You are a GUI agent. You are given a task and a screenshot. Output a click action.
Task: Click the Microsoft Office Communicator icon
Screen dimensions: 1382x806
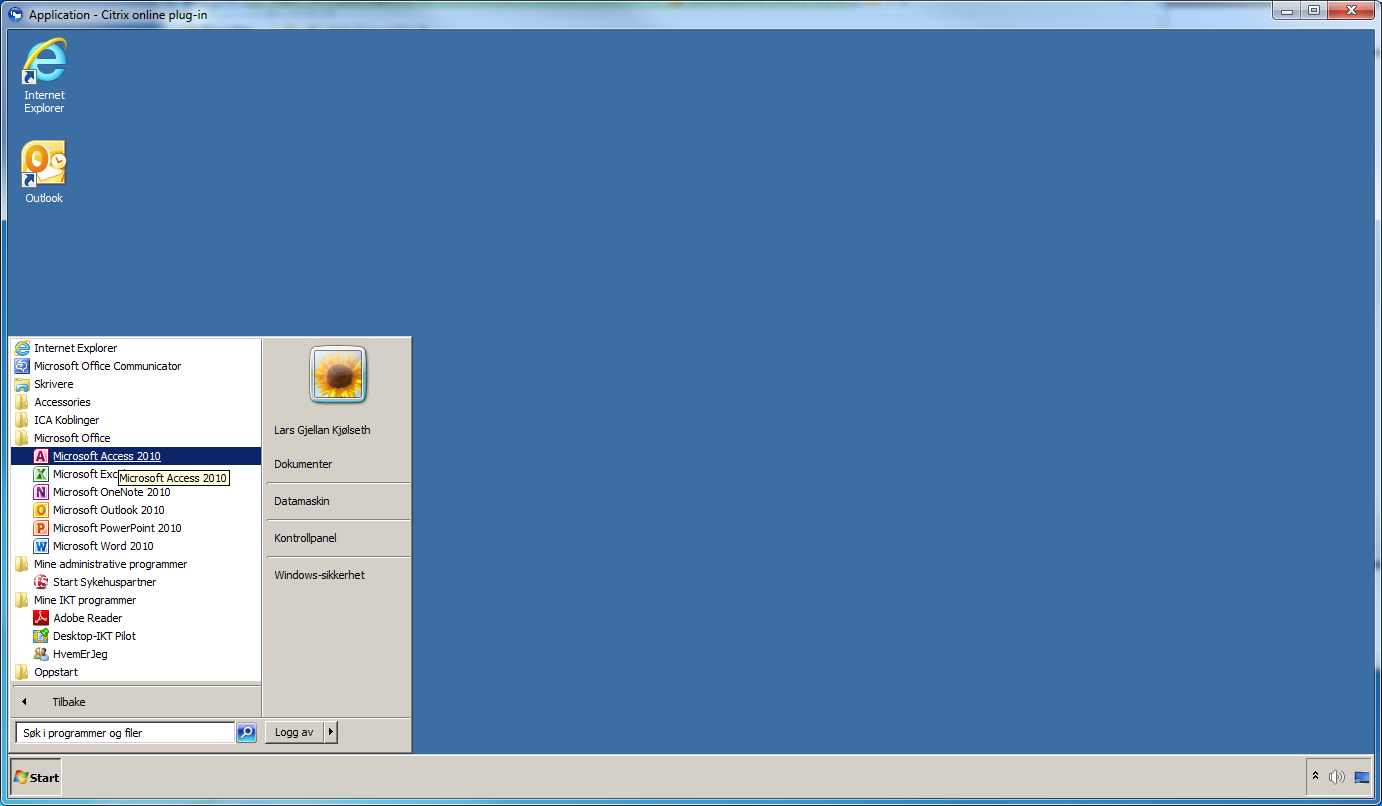[22, 366]
